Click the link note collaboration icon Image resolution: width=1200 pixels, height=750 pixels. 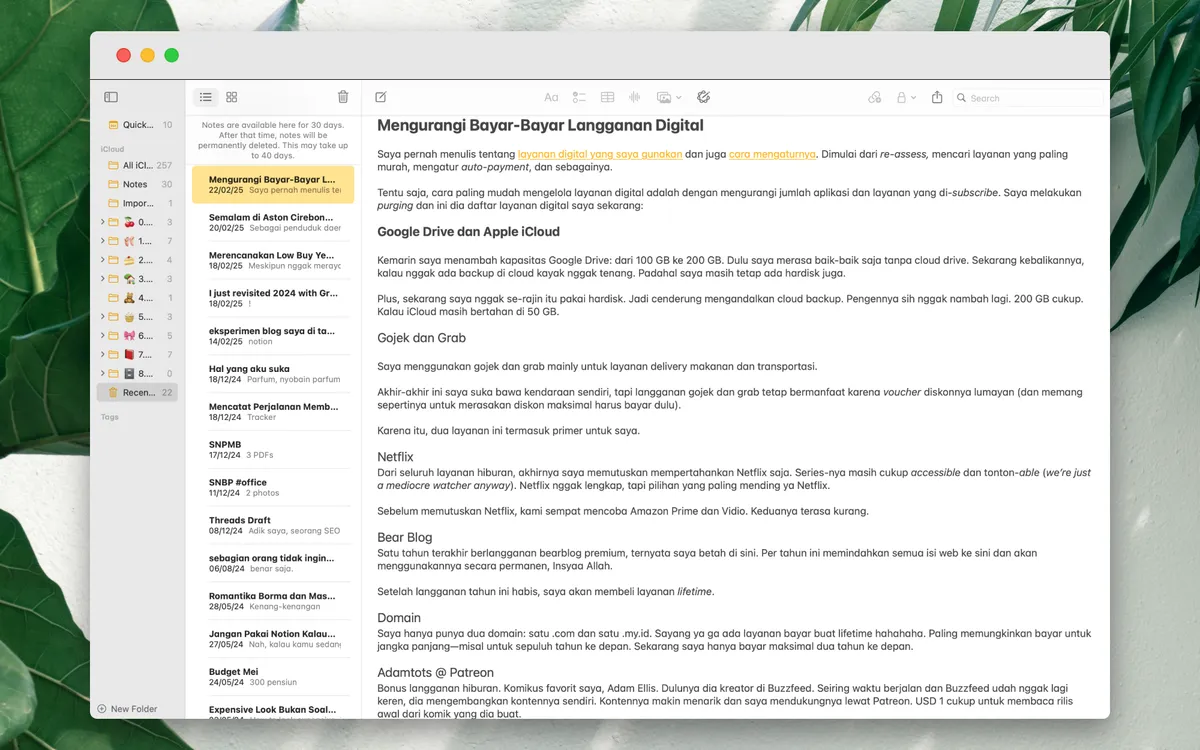pos(875,97)
